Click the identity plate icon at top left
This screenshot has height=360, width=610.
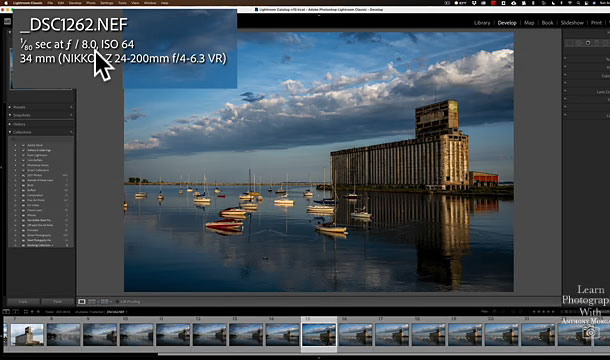pyautogui.click(x=7, y=21)
